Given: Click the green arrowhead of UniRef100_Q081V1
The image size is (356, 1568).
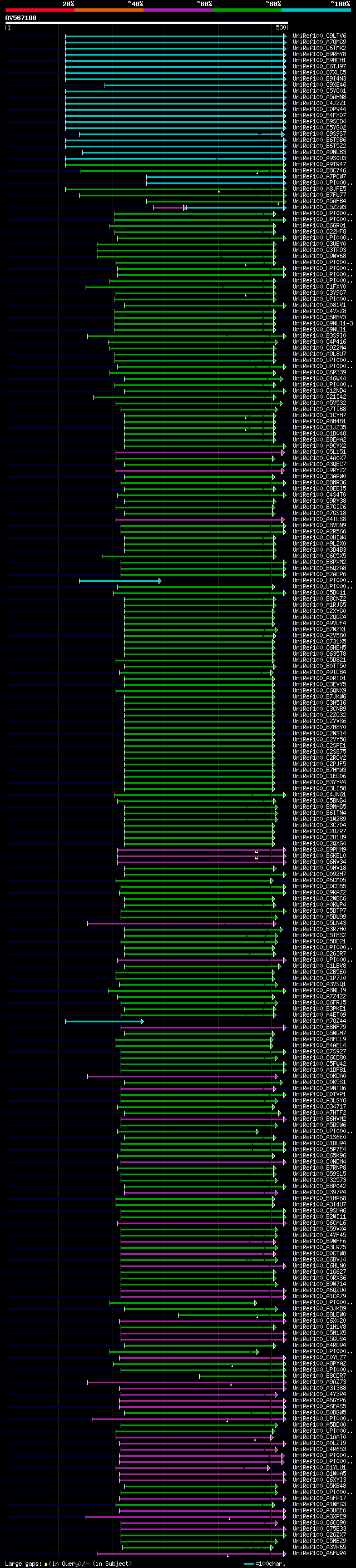Looking at the screenshot, I should pyautogui.click(x=284, y=305).
